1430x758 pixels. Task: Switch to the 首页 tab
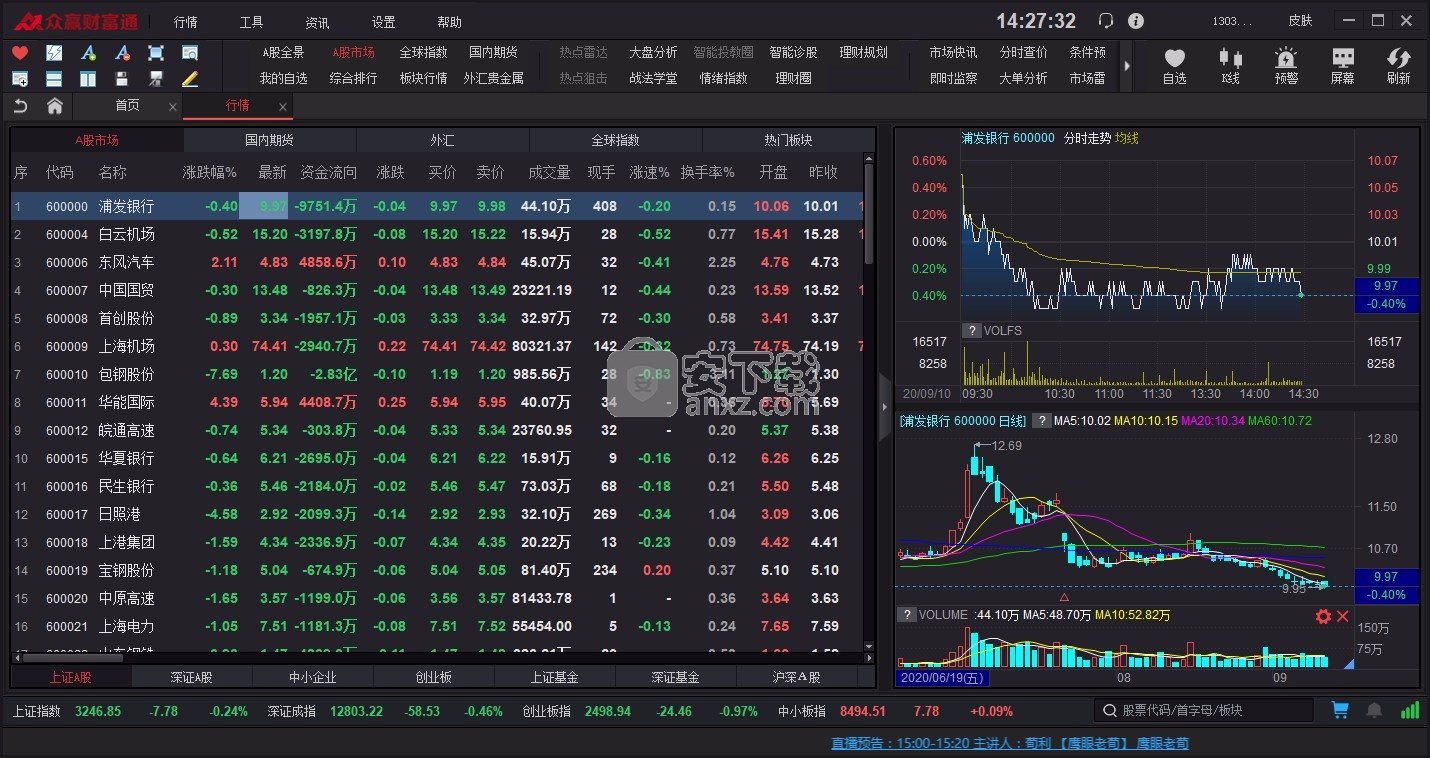(x=127, y=106)
